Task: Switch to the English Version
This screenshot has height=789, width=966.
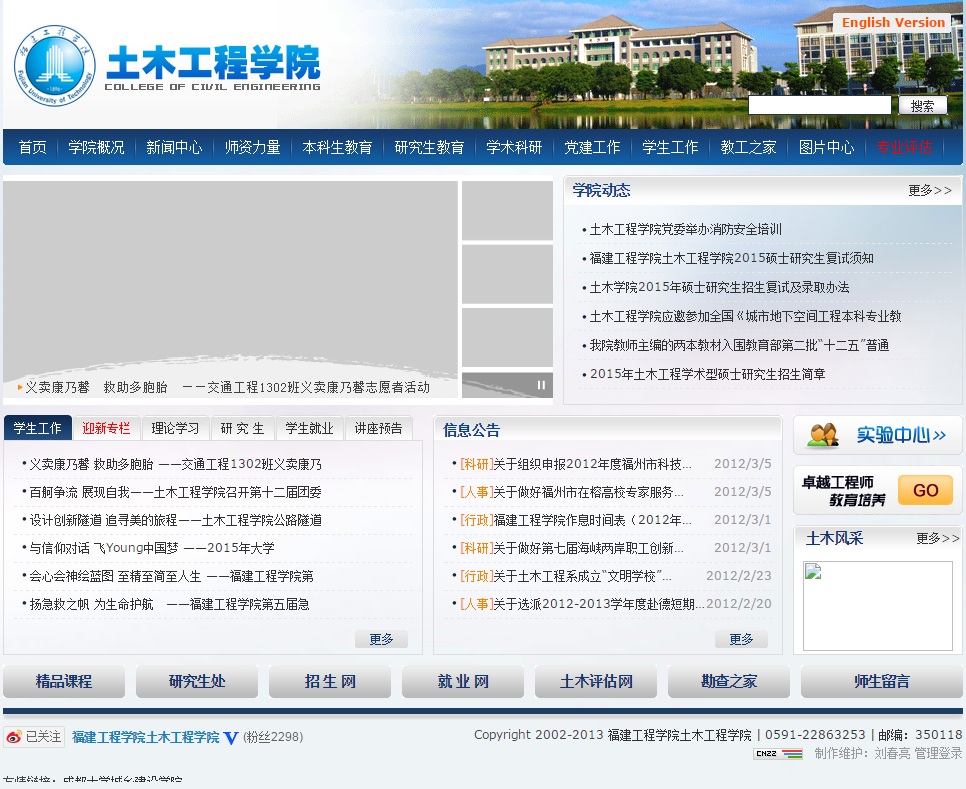Action: pyautogui.click(x=892, y=22)
